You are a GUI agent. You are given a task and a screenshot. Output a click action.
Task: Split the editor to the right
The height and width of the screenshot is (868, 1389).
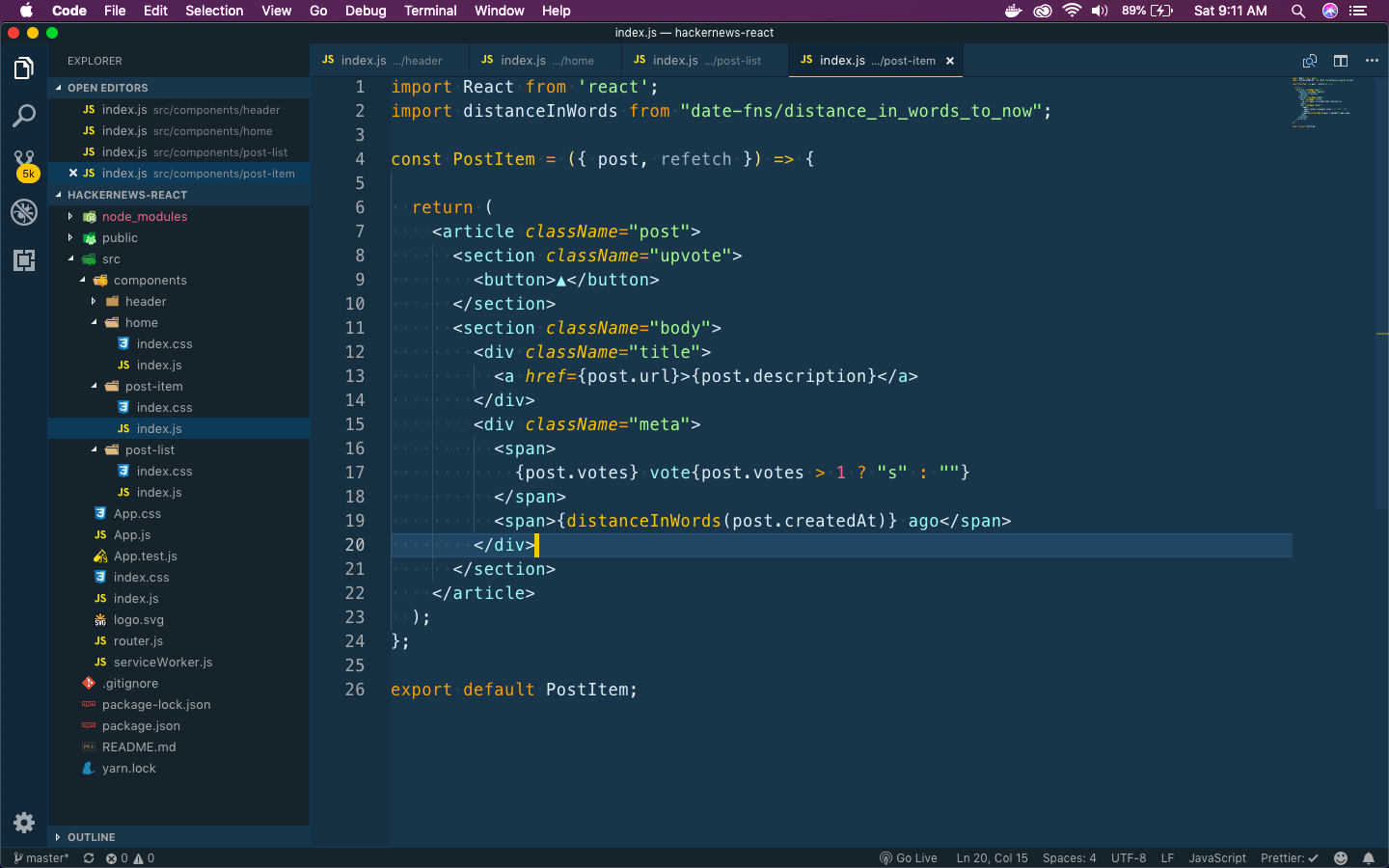tap(1341, 61)
